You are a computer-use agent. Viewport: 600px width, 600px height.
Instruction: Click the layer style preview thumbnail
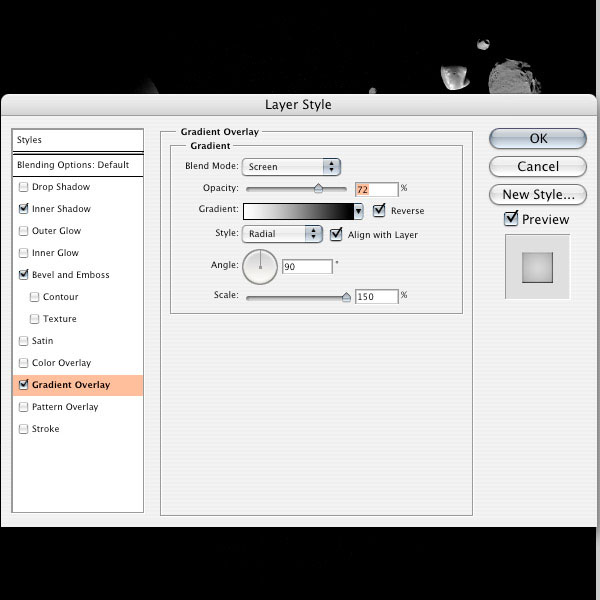[x=537, y=267]
